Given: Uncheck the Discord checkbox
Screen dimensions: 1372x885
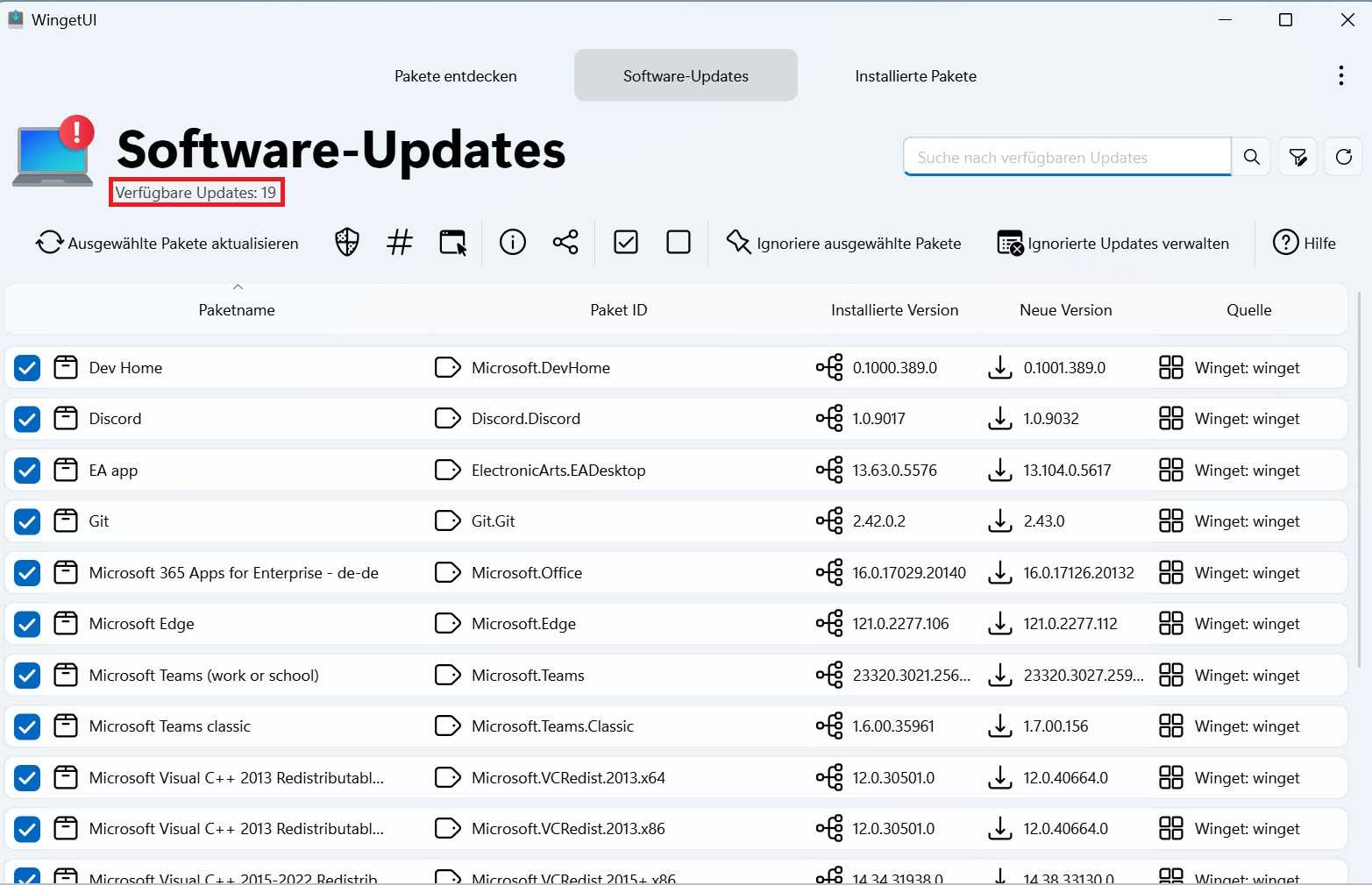Looking at the screenshot, I should 27,419.
